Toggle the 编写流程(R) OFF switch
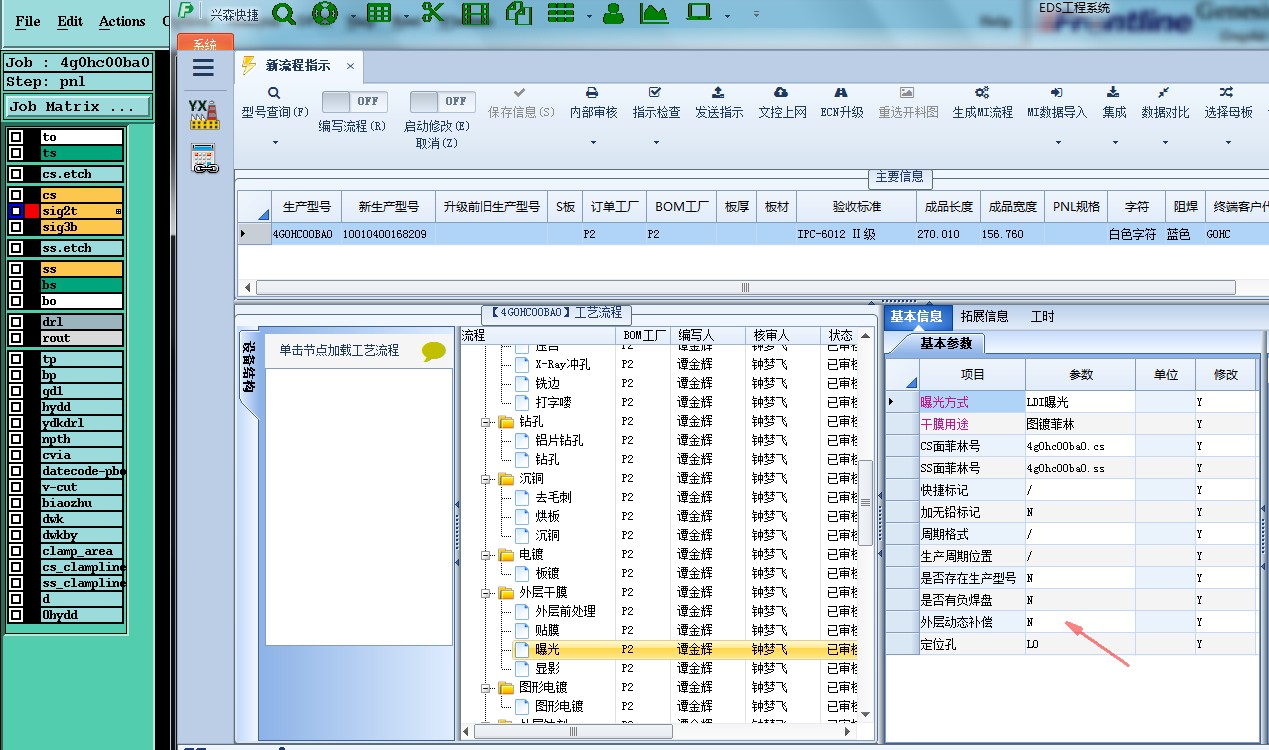 (x=354, y=101)
